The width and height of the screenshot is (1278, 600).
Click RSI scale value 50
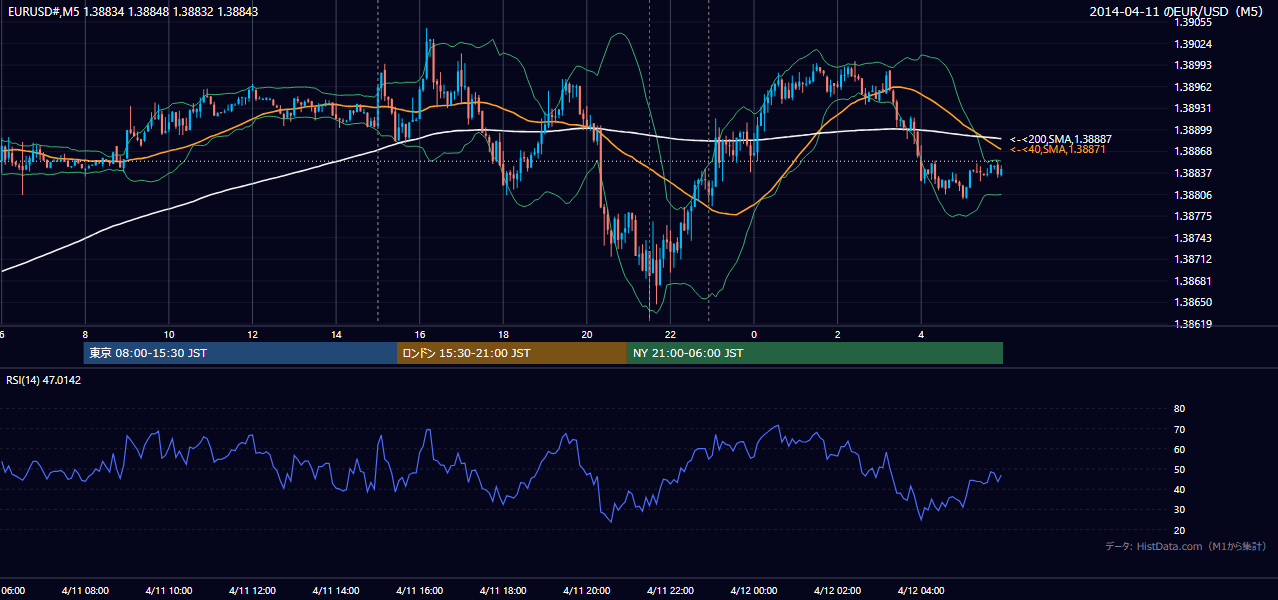pos(1179,469)
